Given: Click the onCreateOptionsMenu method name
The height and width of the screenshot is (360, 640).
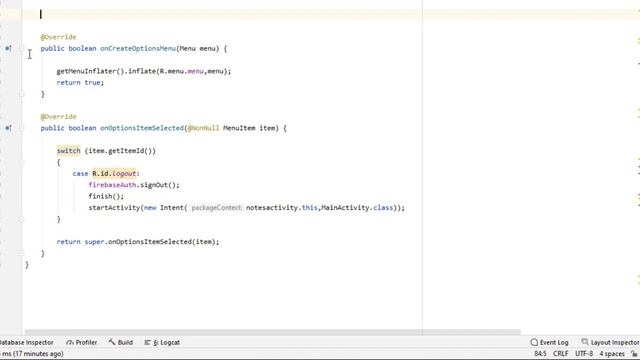Looking at the screenshot, I should pyautogui.click(x=138, y=49).
